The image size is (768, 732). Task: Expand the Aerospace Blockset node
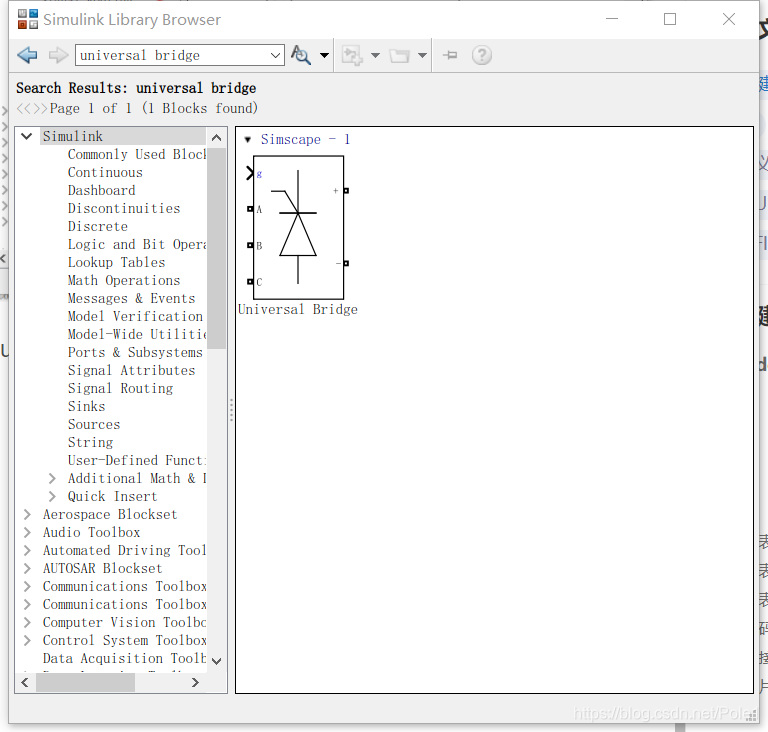27,514
